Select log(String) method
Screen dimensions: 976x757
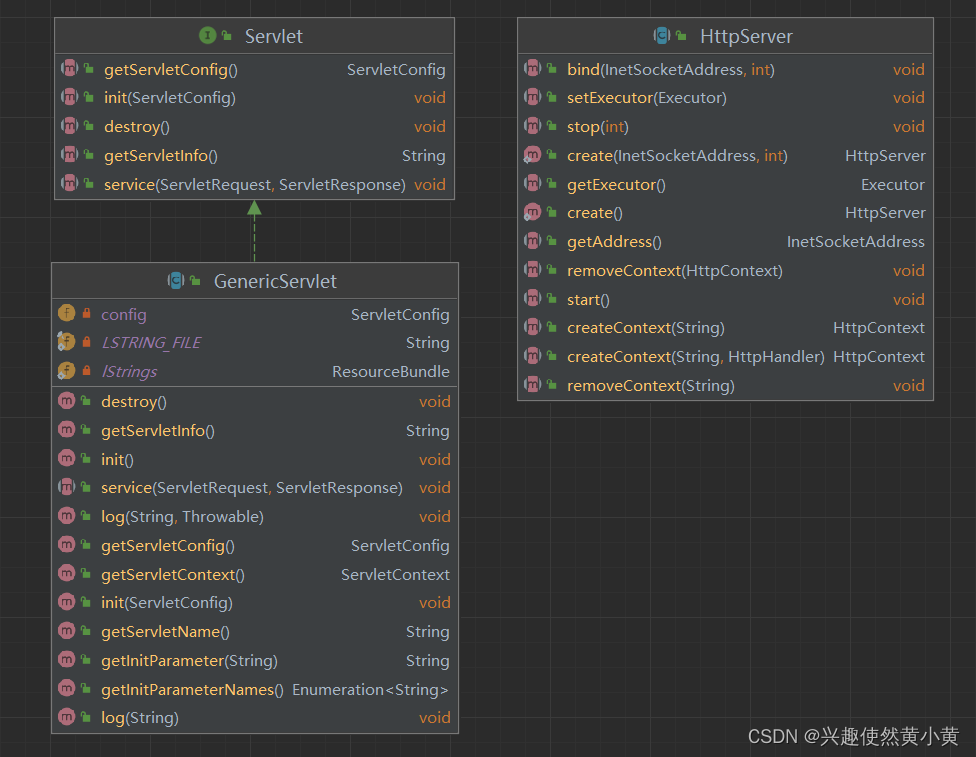(139, 718)
